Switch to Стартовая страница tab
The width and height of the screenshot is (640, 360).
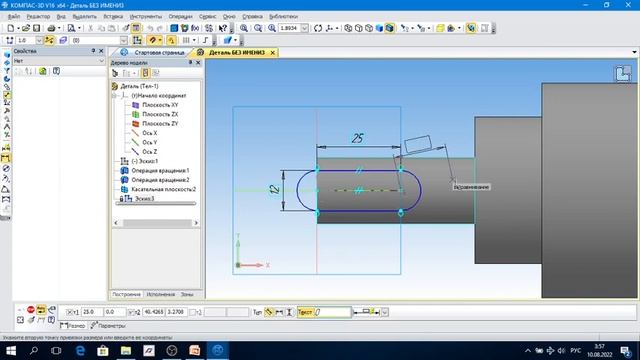(159, 53)
